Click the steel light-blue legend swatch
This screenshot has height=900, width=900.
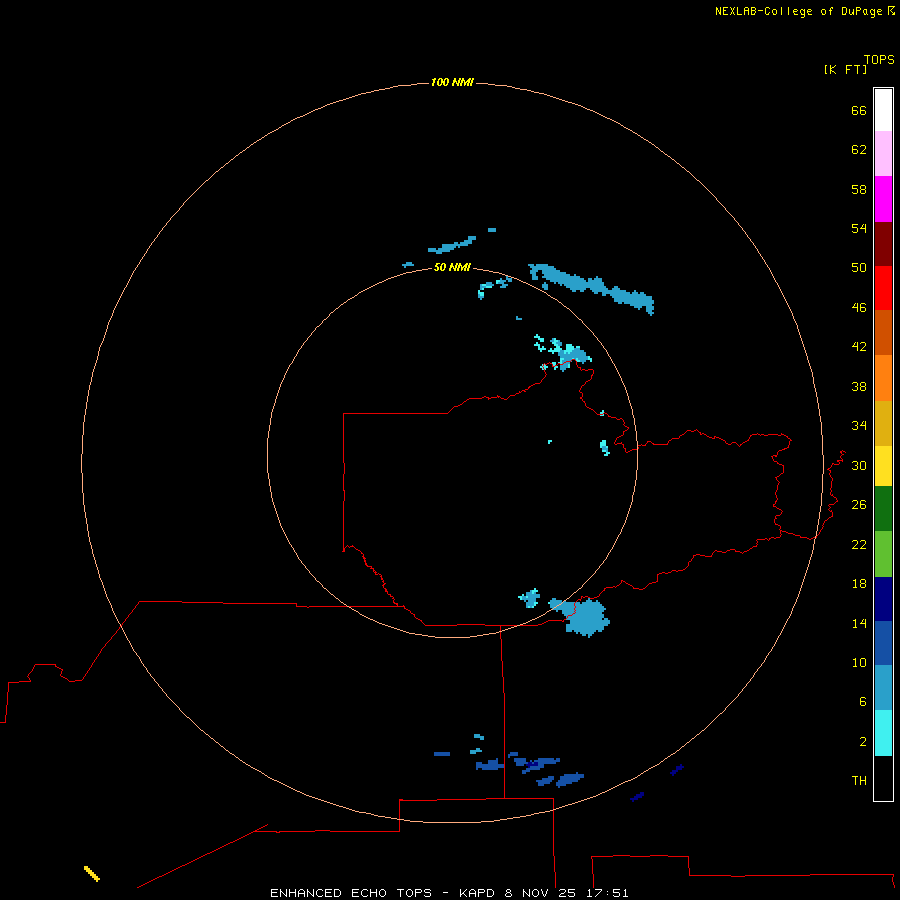point(883,687)
